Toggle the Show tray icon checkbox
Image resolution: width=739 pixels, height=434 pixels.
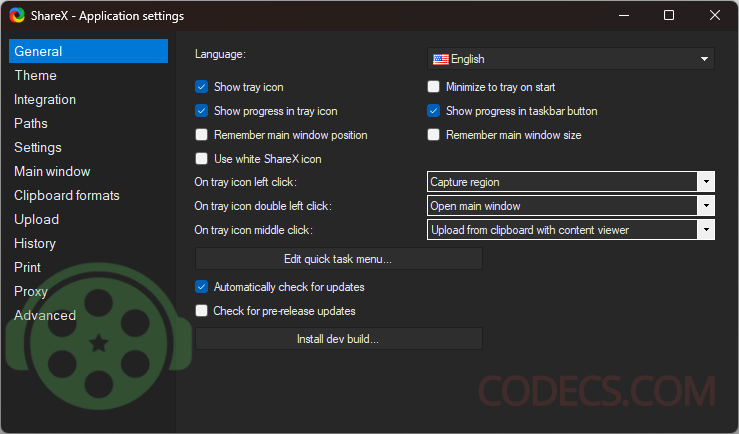pos(201,87)
